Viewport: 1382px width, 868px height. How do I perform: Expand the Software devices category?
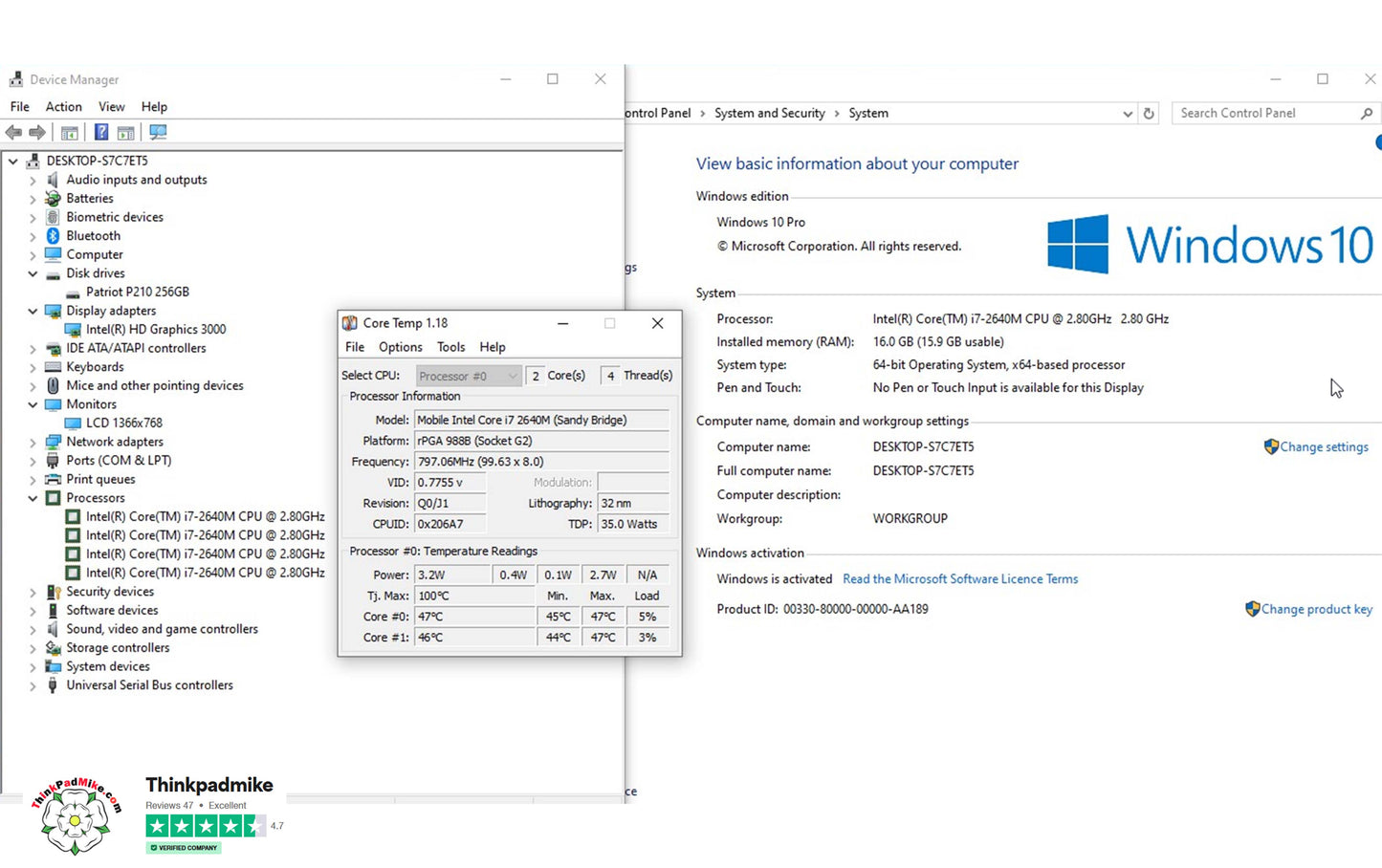pyautogui.click(x=33, y=611)
